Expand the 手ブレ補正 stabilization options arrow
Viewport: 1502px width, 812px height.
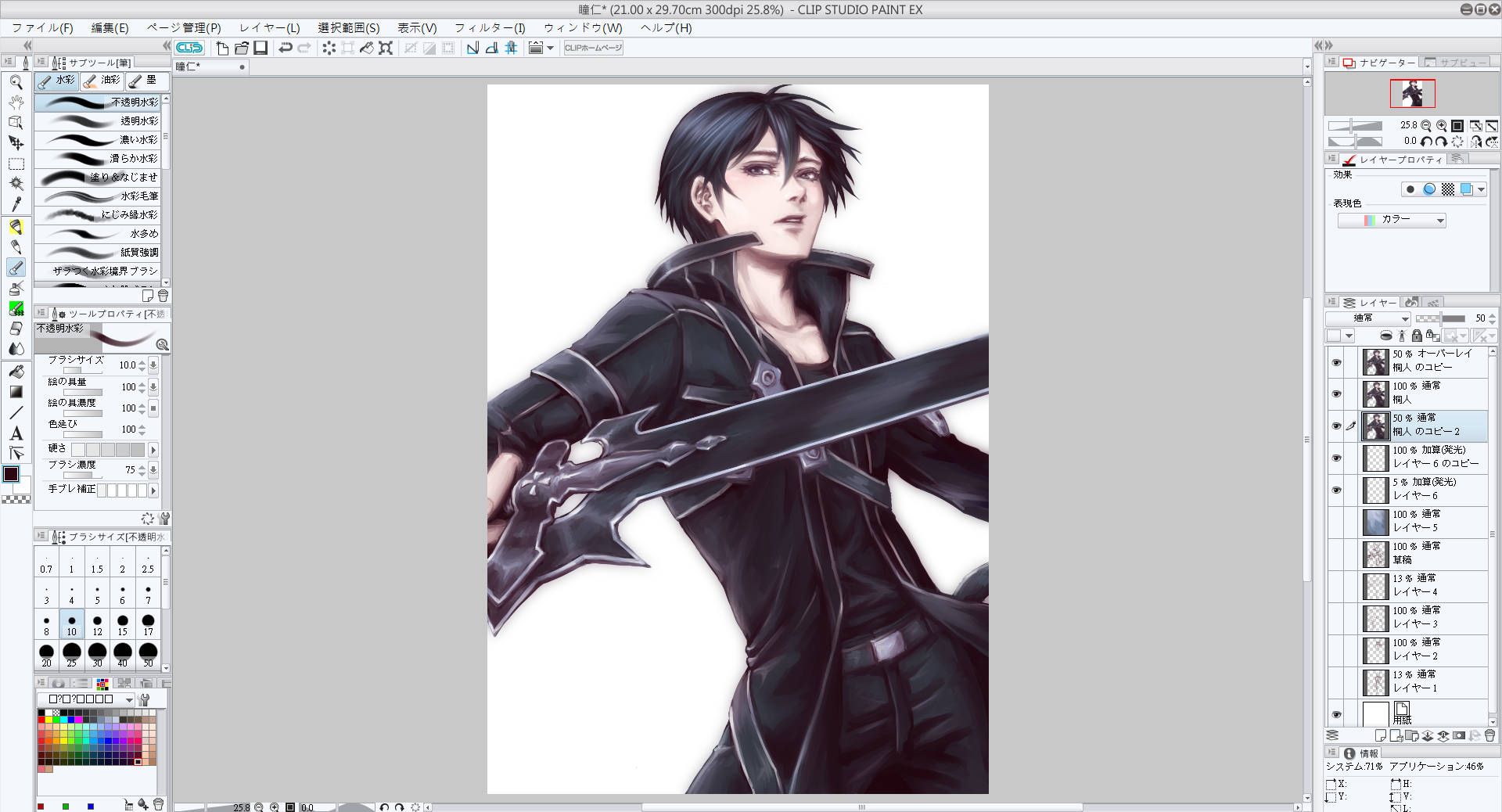pos(153,490)
